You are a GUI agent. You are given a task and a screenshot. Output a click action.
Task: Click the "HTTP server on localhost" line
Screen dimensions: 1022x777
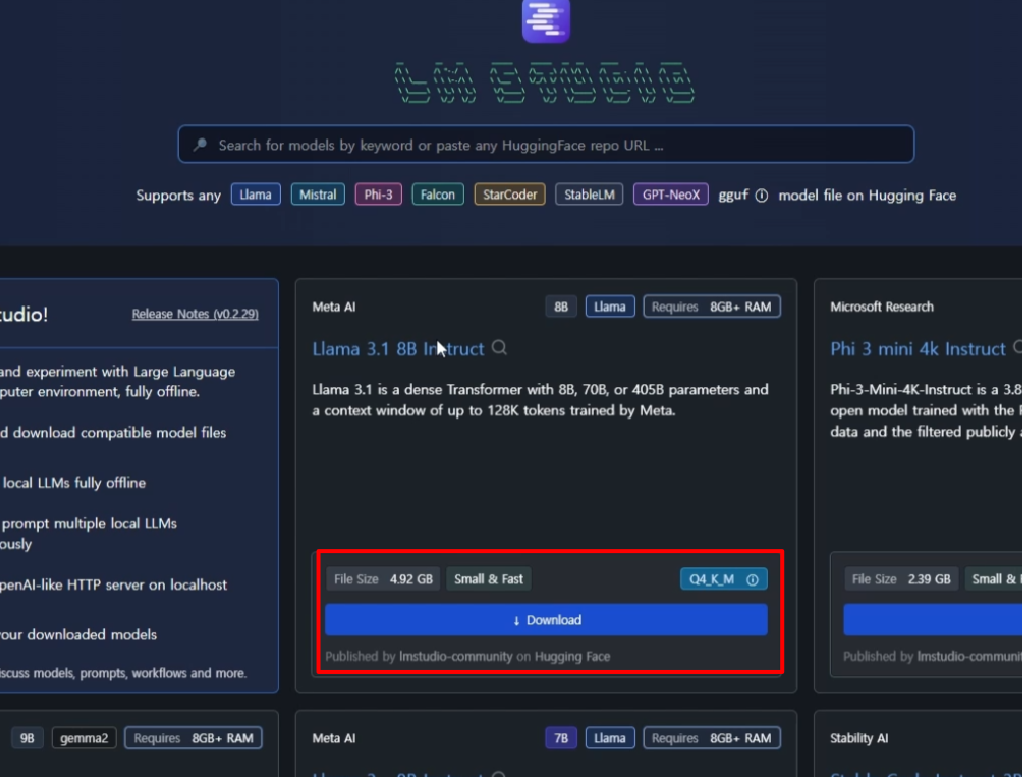[113, 585]
